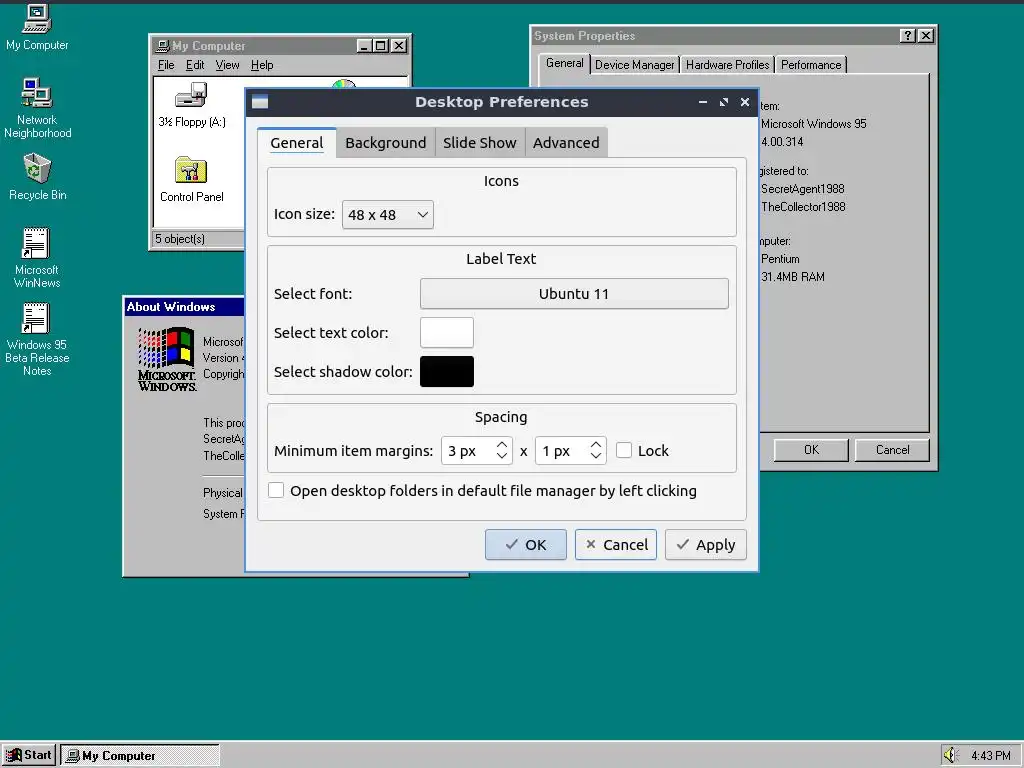Image resolution: width=1024 pixels, height=768 pixels.
Task: Maximize the My Computer window
Action: (x=381, y=46)
